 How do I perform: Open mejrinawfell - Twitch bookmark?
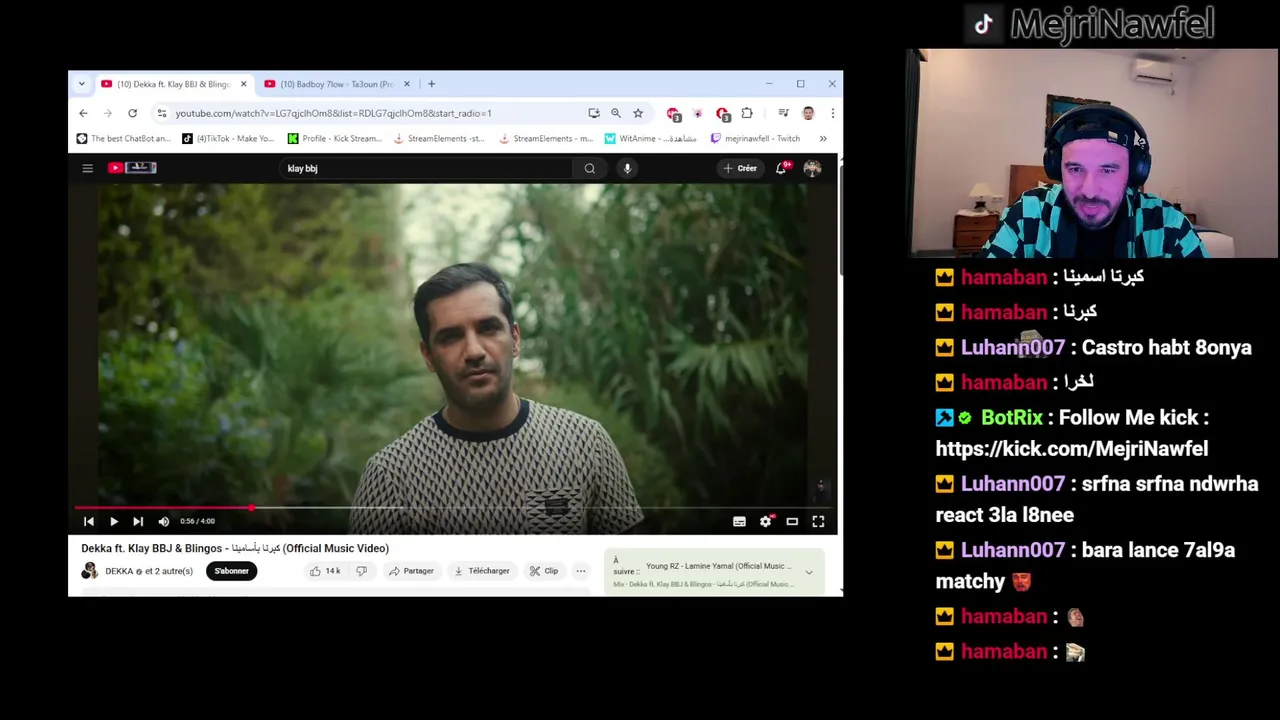point(756,139)
